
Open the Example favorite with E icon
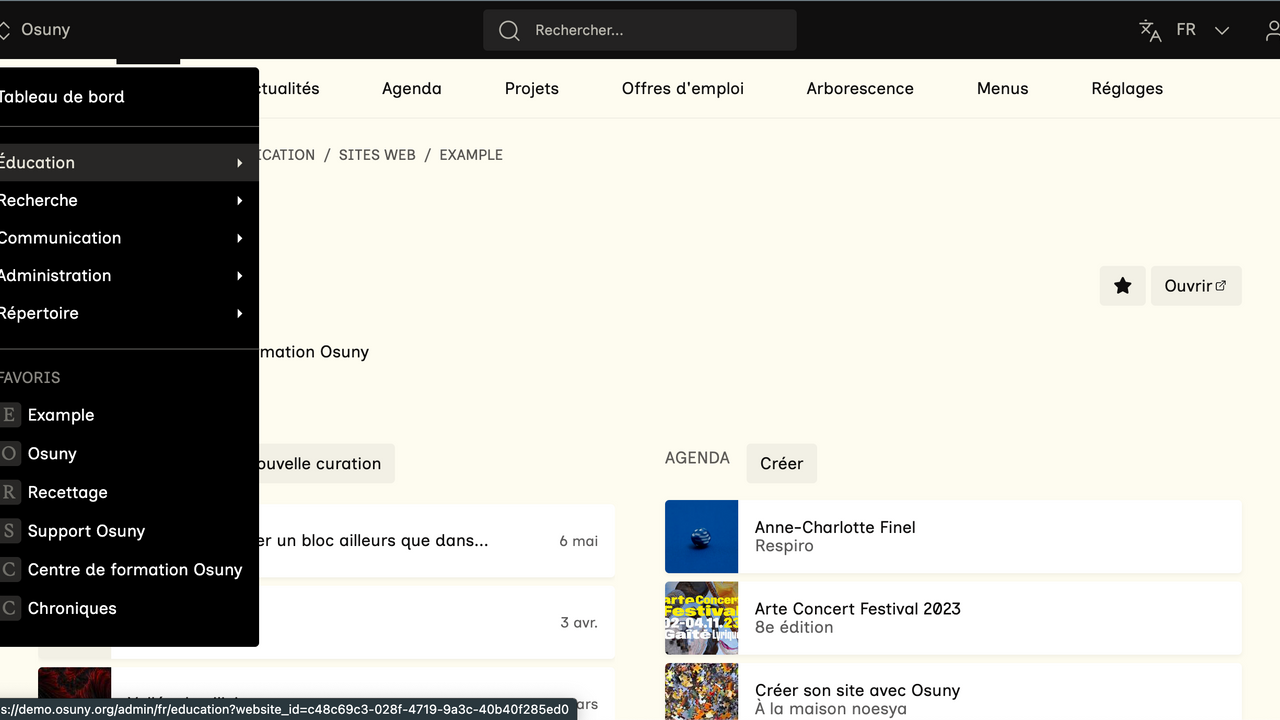pos(10,415)
